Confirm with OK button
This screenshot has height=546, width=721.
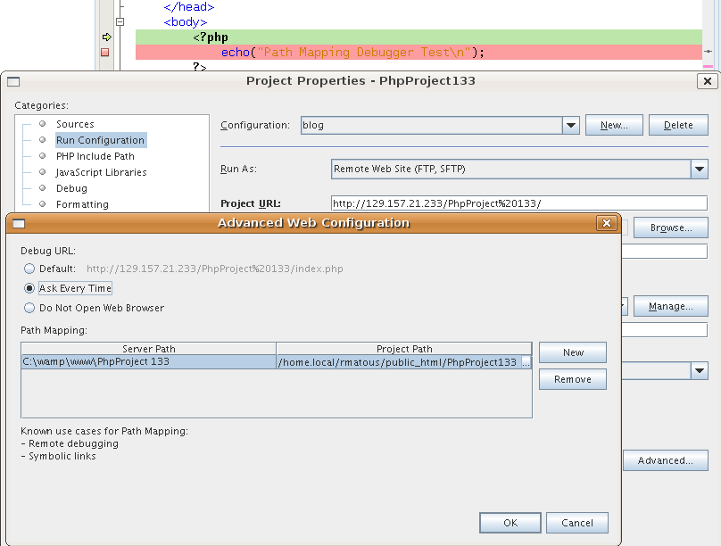click(x=510, y=523)
